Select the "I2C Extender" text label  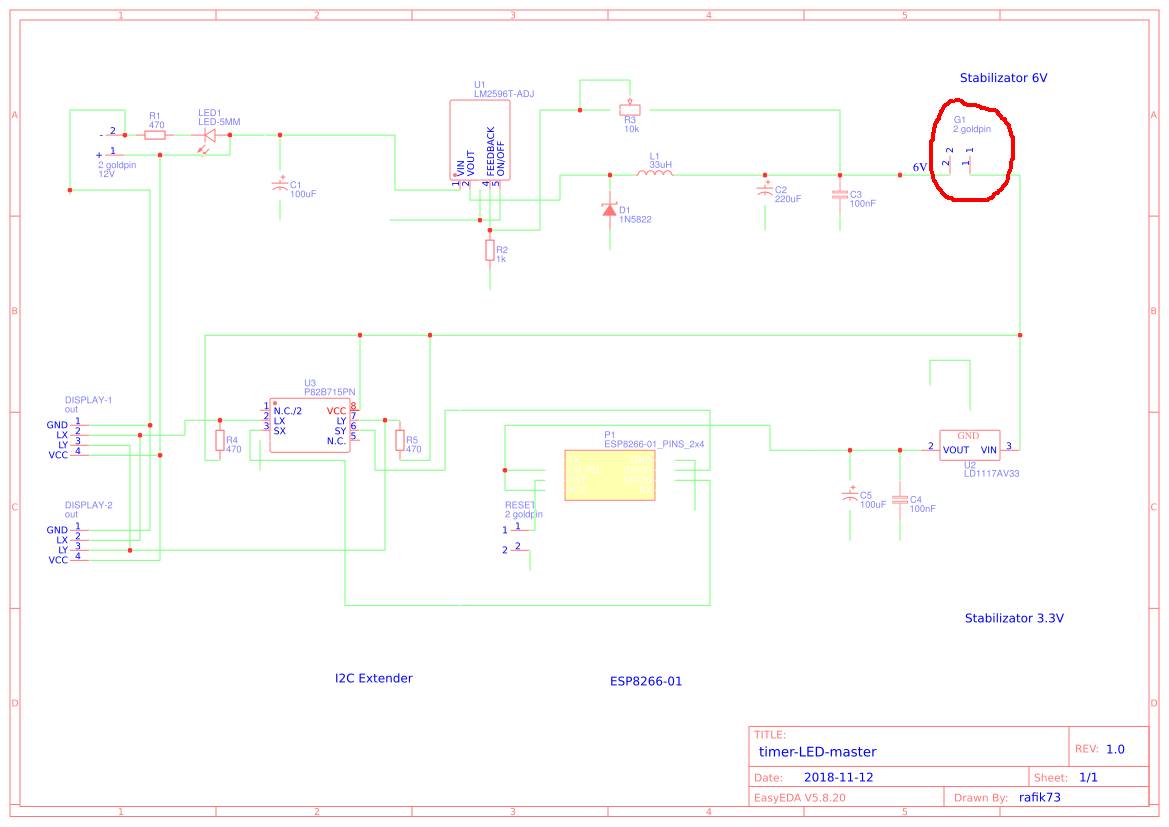(373, 678)
